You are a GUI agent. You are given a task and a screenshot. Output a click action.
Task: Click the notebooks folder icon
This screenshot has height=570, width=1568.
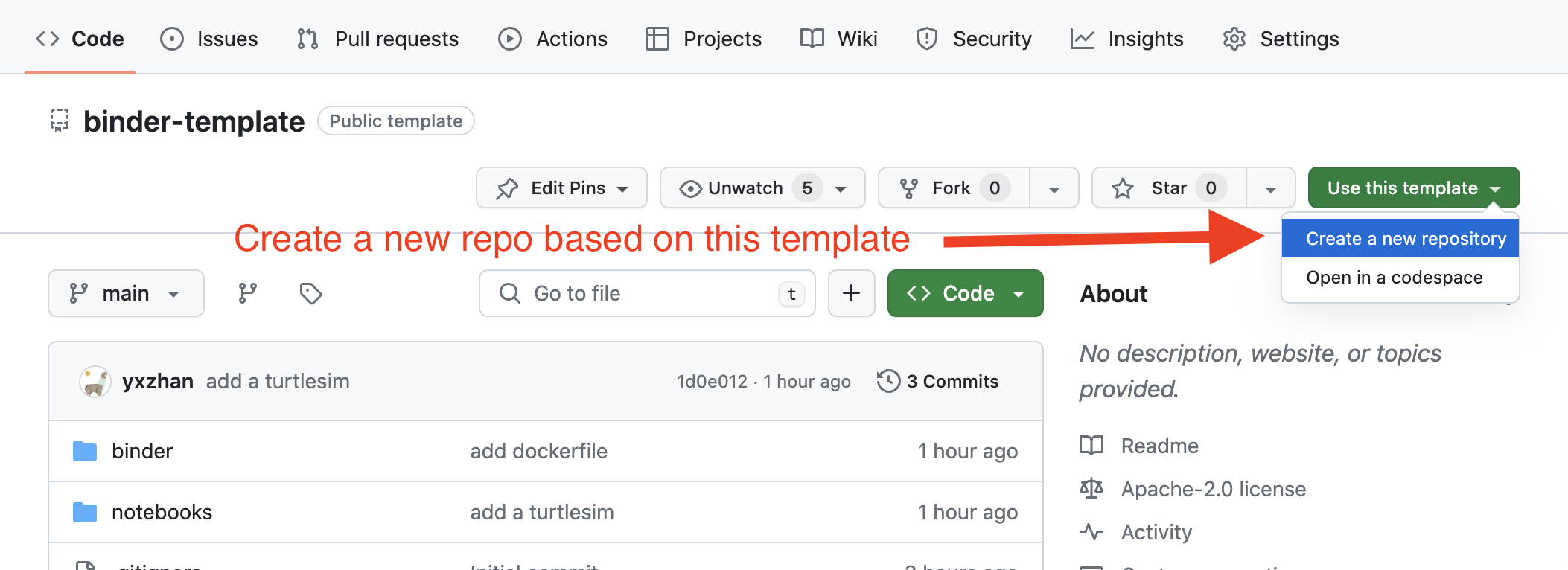click(x=85, y=512)
